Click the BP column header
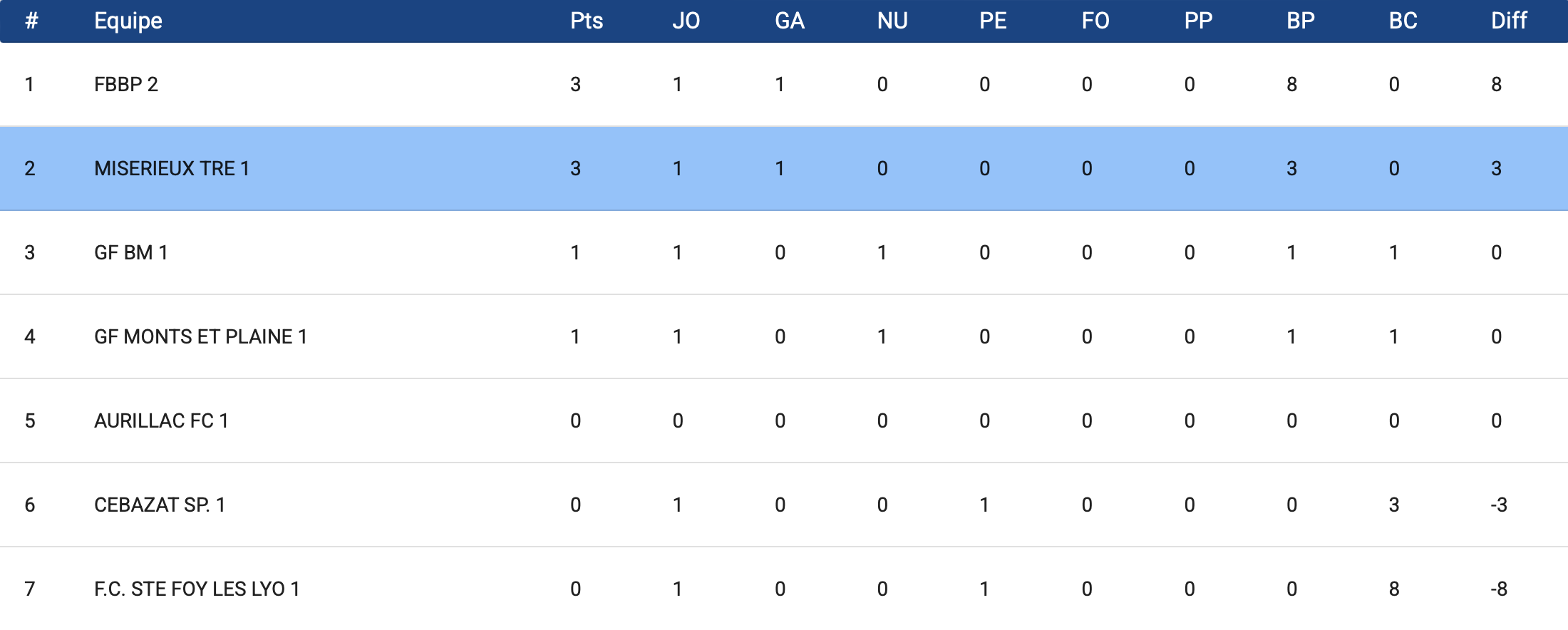 (x=1301, y=21)
